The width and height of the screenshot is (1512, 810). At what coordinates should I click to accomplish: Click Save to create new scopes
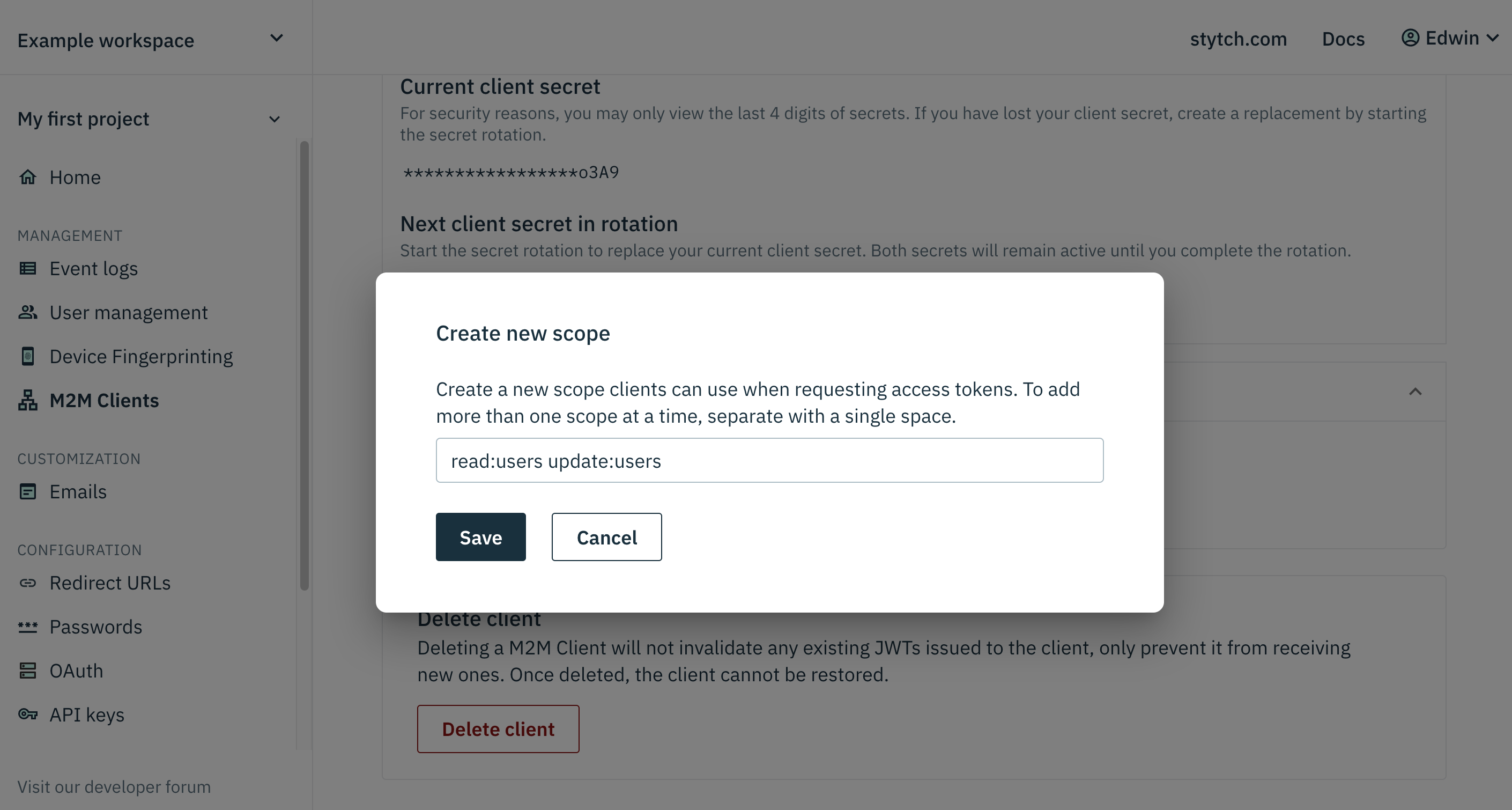pyautogui.click(x=481, y=537)
